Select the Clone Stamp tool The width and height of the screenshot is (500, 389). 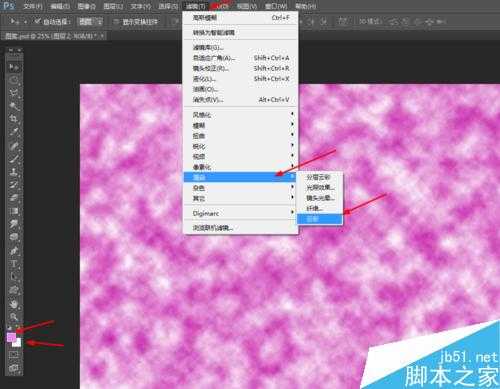click(x=14, y=172)
